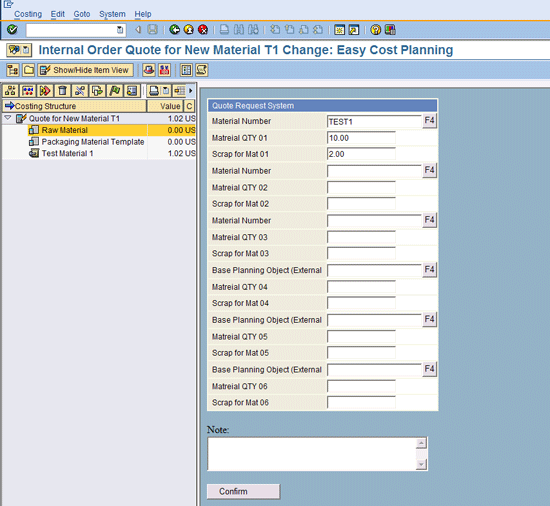Viewport: 550px width, 506px height.
Task: Open the Costing menu
Action: click(x=28, y=14)
